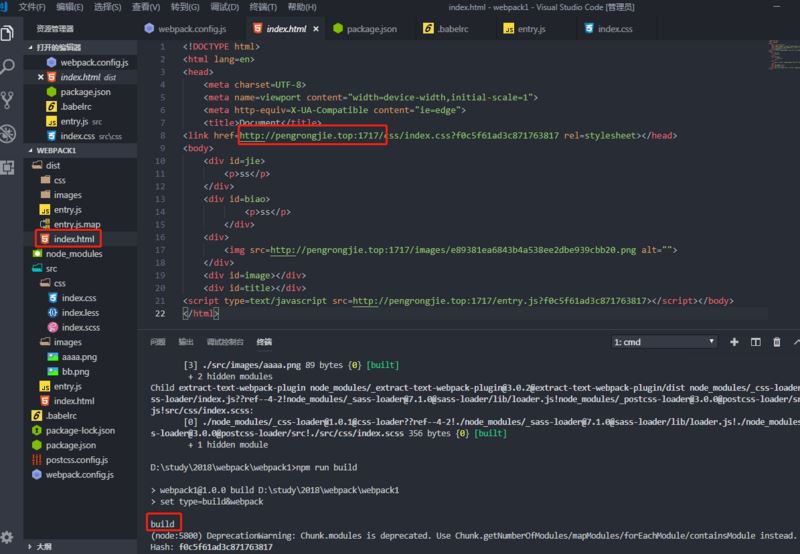Split the terminal panel
Image resolution: width=800 pixels, height=554 pixels.
point(756,342)
